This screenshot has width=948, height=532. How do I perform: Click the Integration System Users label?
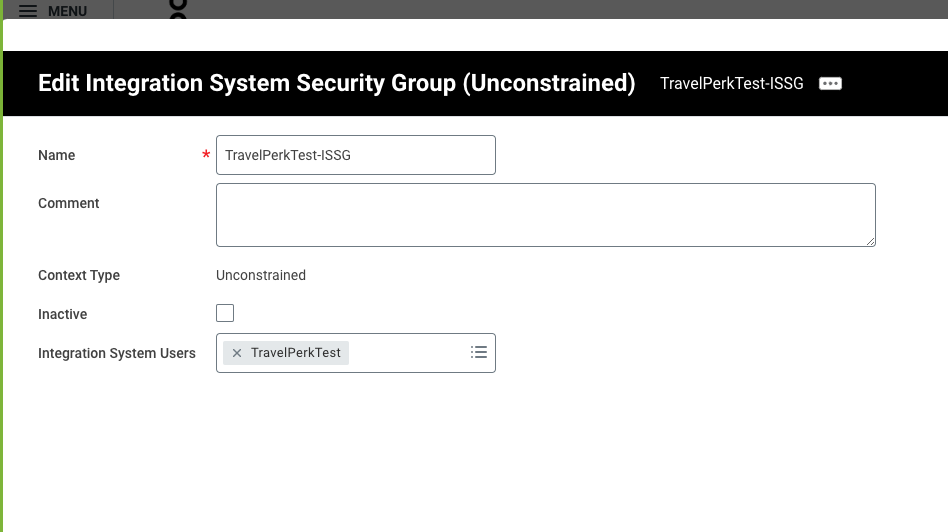(x=117, y=353)
